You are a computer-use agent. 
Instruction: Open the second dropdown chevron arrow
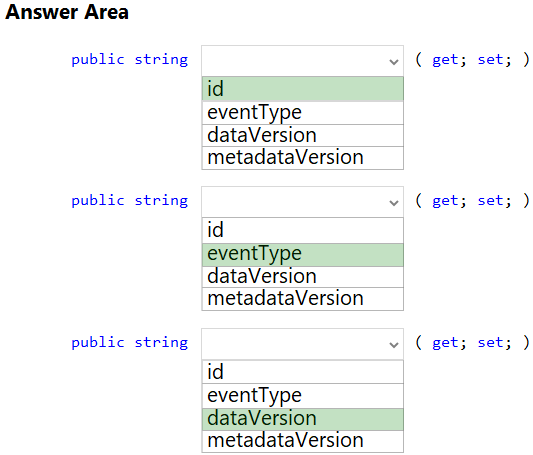pos(394,203)
